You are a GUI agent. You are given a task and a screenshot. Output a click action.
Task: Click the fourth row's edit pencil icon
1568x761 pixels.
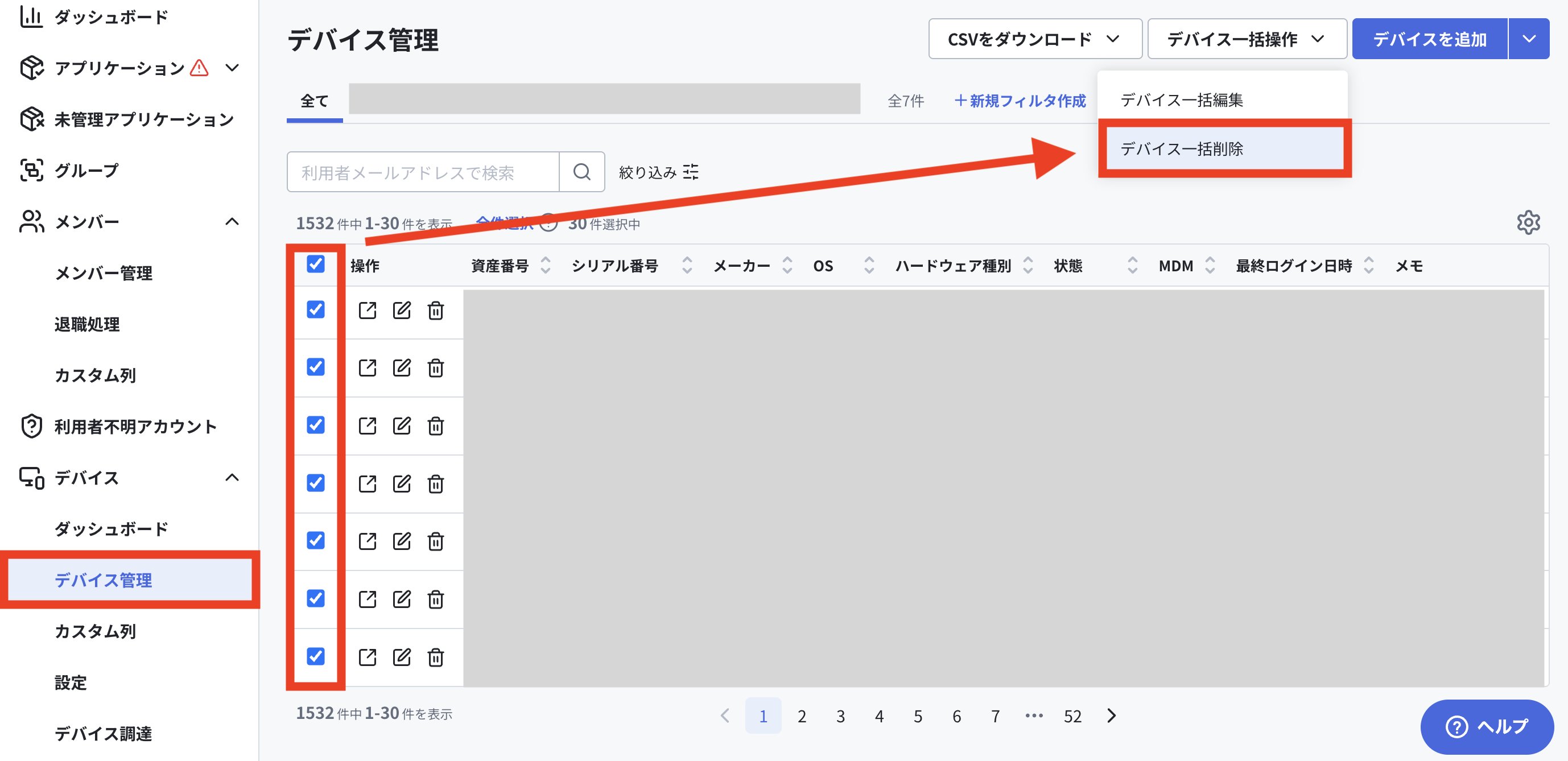(x=402, y=483)
